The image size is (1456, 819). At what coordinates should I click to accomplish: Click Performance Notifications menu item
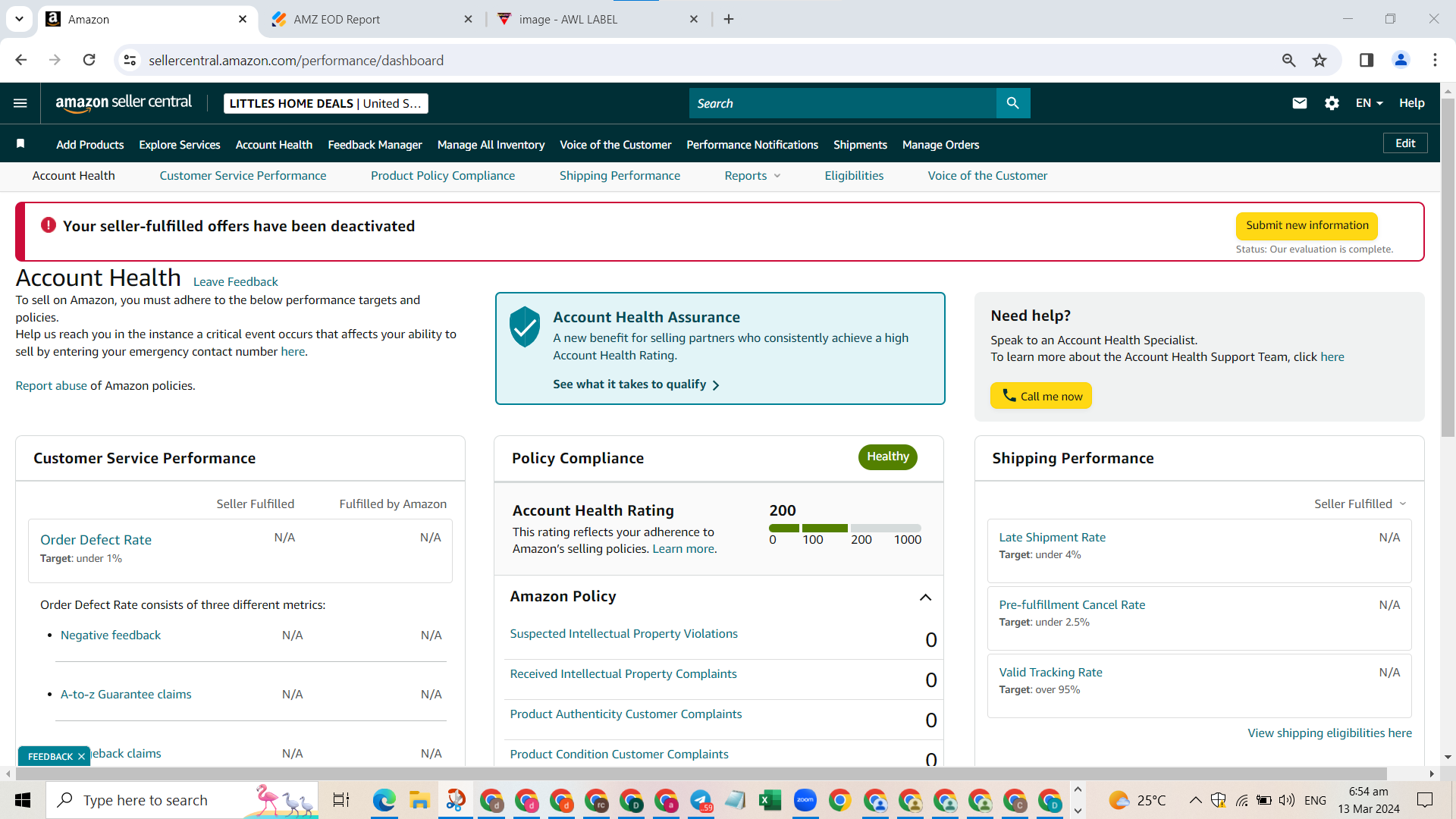point(752,145)
